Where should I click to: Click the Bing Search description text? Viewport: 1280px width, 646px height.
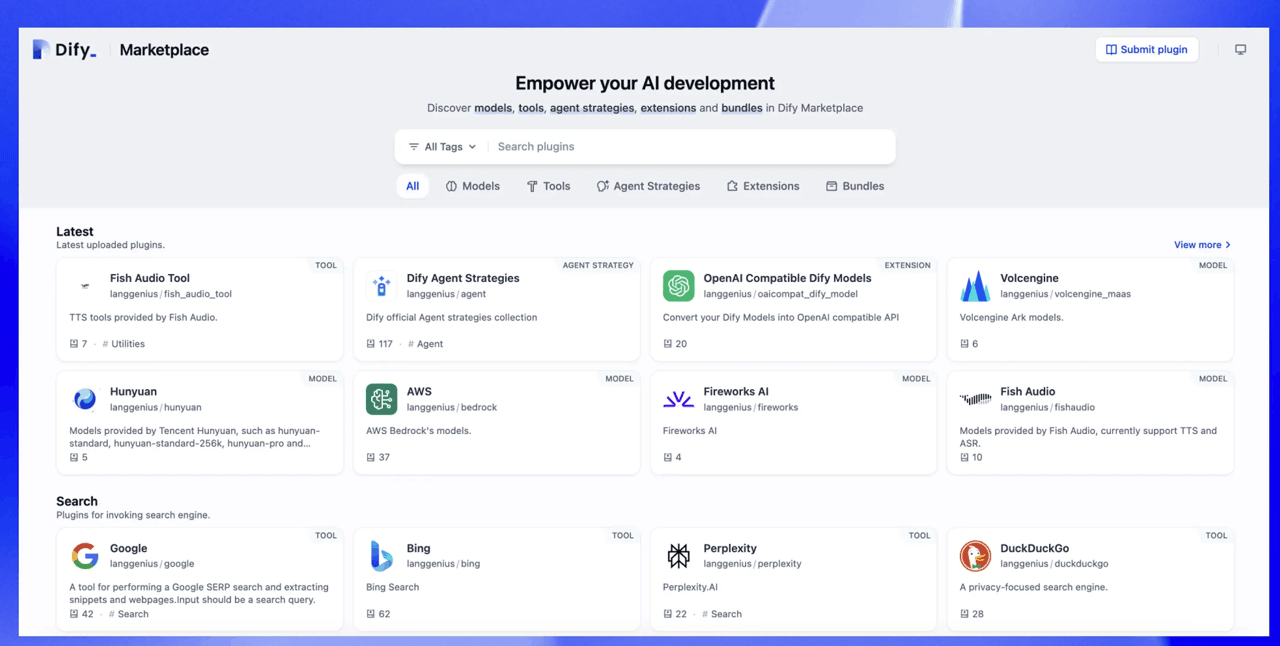point(392,587)
